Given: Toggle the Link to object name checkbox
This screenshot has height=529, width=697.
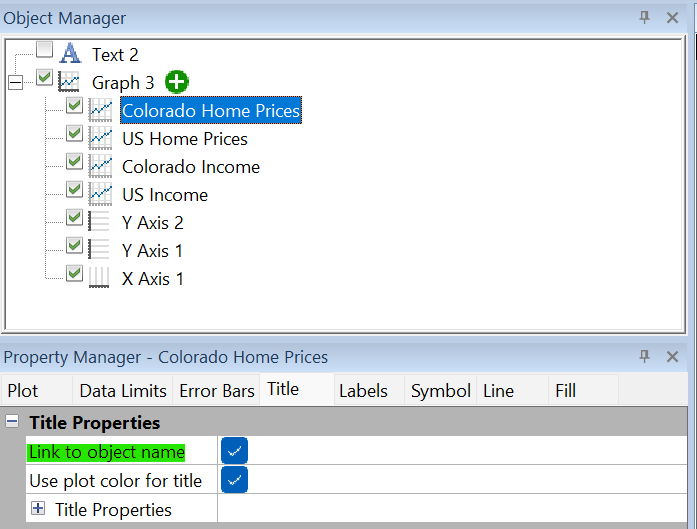Looking at the screenshot, I should [234, 451].
